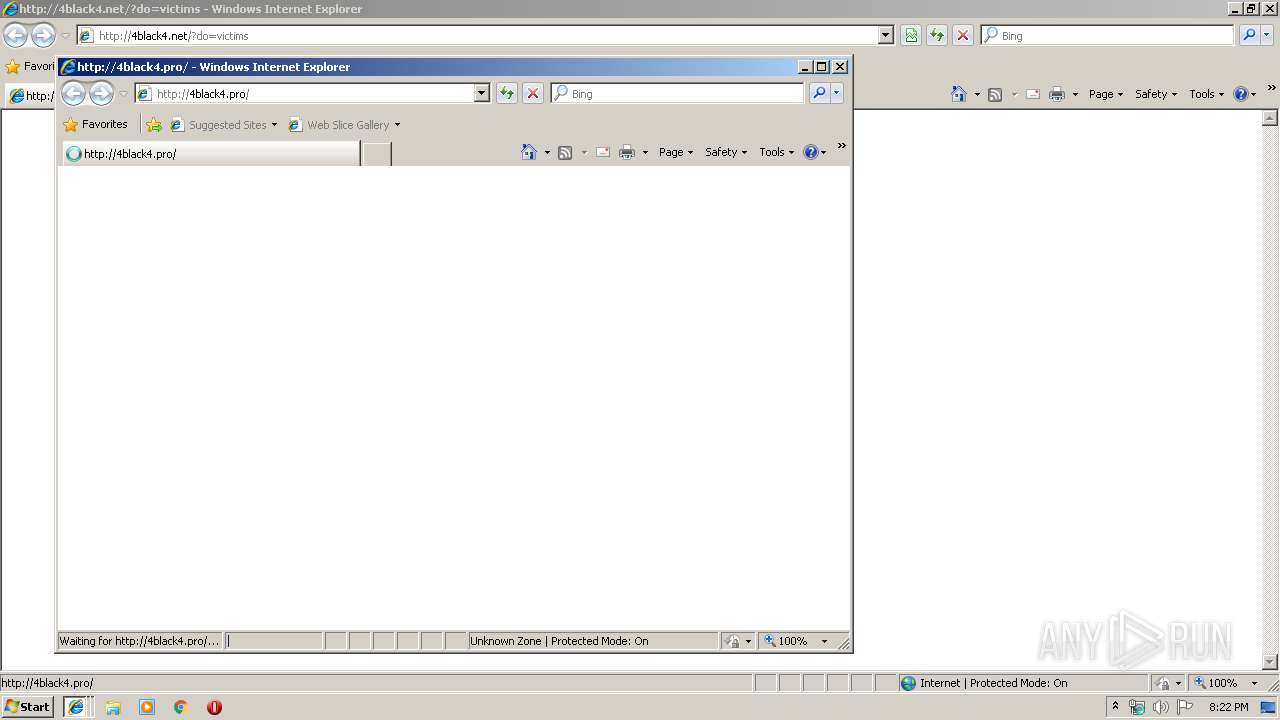
Task: Click Back button in 4black4.pro window
Action: (73, 93)
